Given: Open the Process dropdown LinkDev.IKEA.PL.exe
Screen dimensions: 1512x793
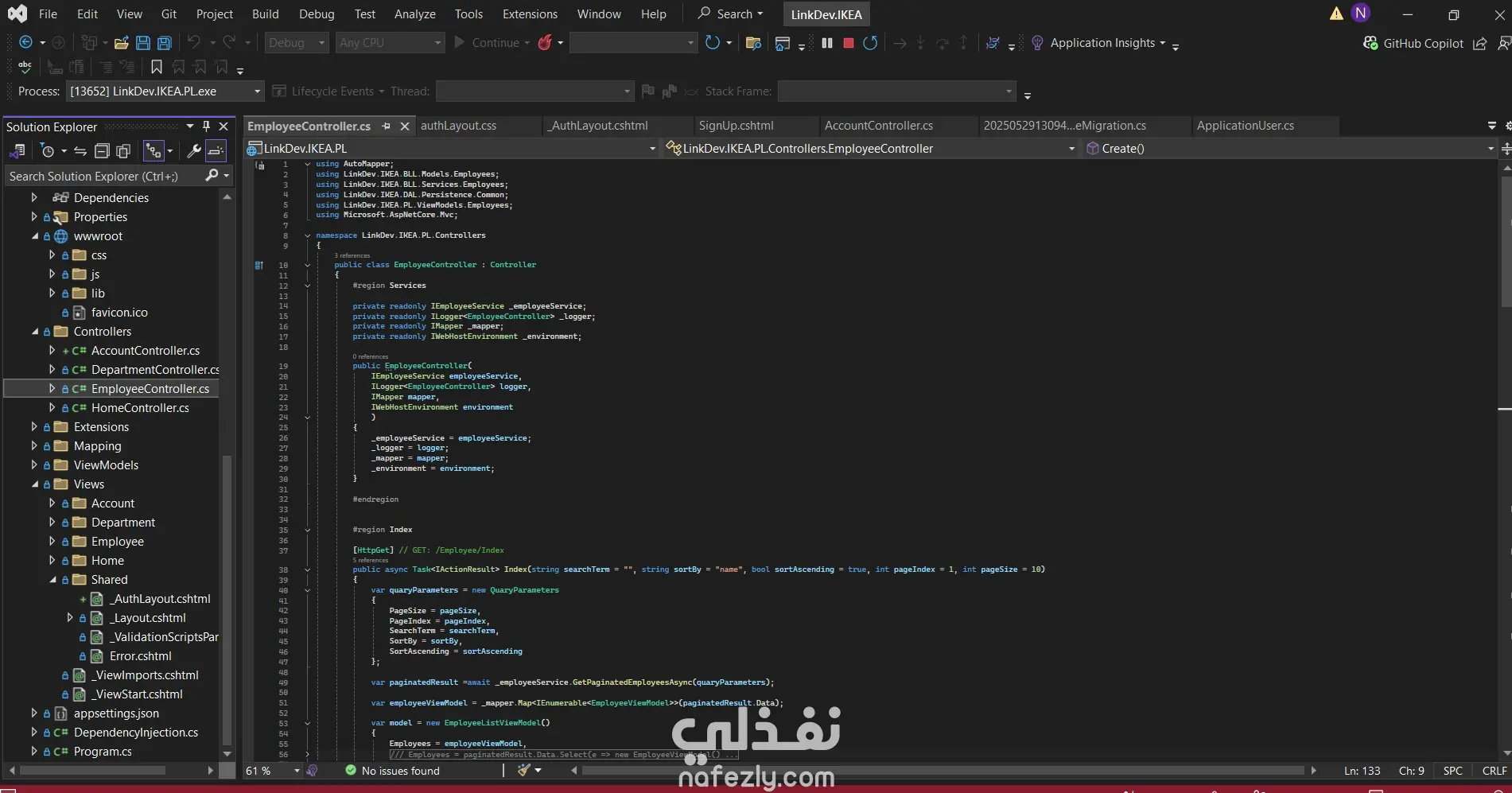Looking at the screenshot, I should coord(165,91).
